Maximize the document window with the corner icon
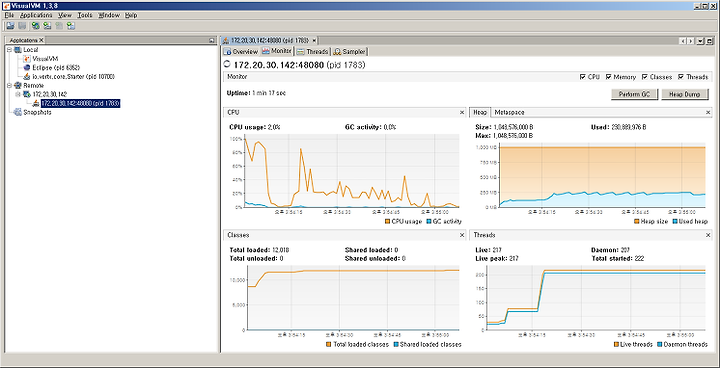Viewport: 720px width, 368px height. click(x=708, y=40)
